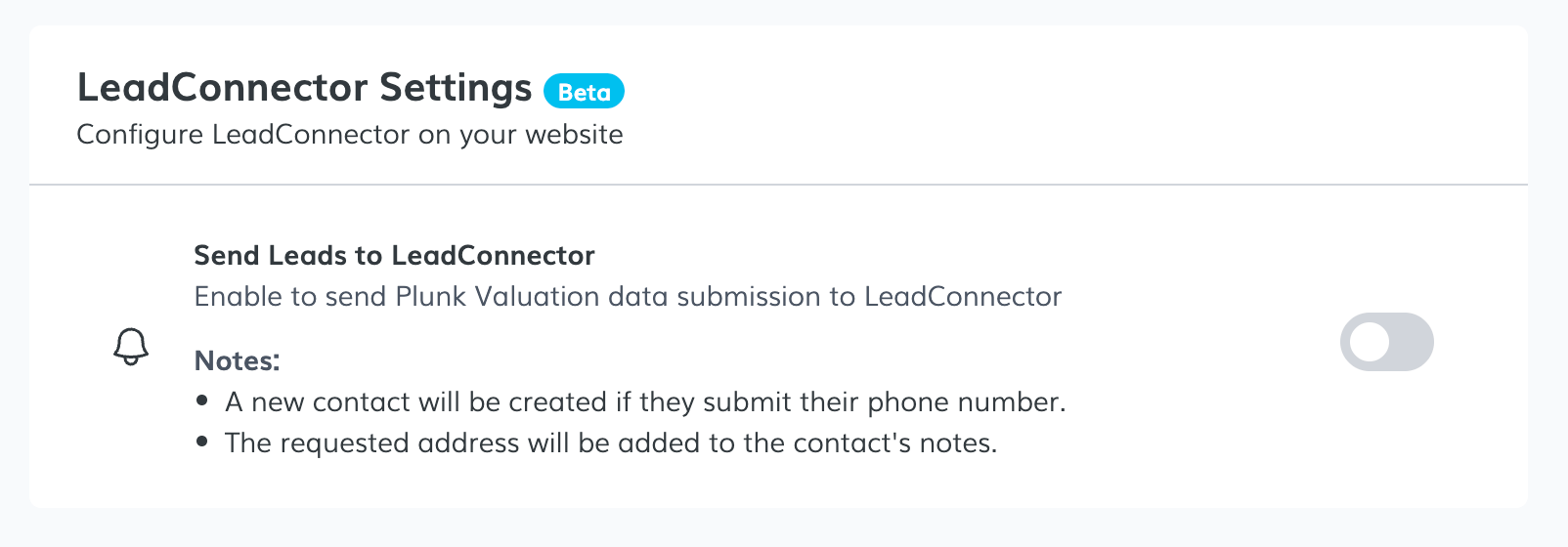Viewport: 1568px width, 547px height.
Task: Click the Enable to send Plunk Valuation description
Action: pyautogui.click(x=628, y=297)
